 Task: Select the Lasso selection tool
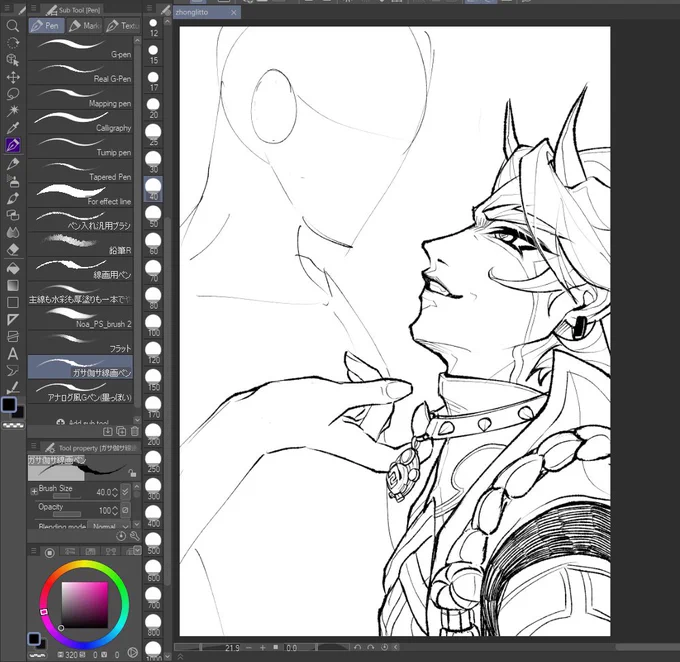(13, 94)
